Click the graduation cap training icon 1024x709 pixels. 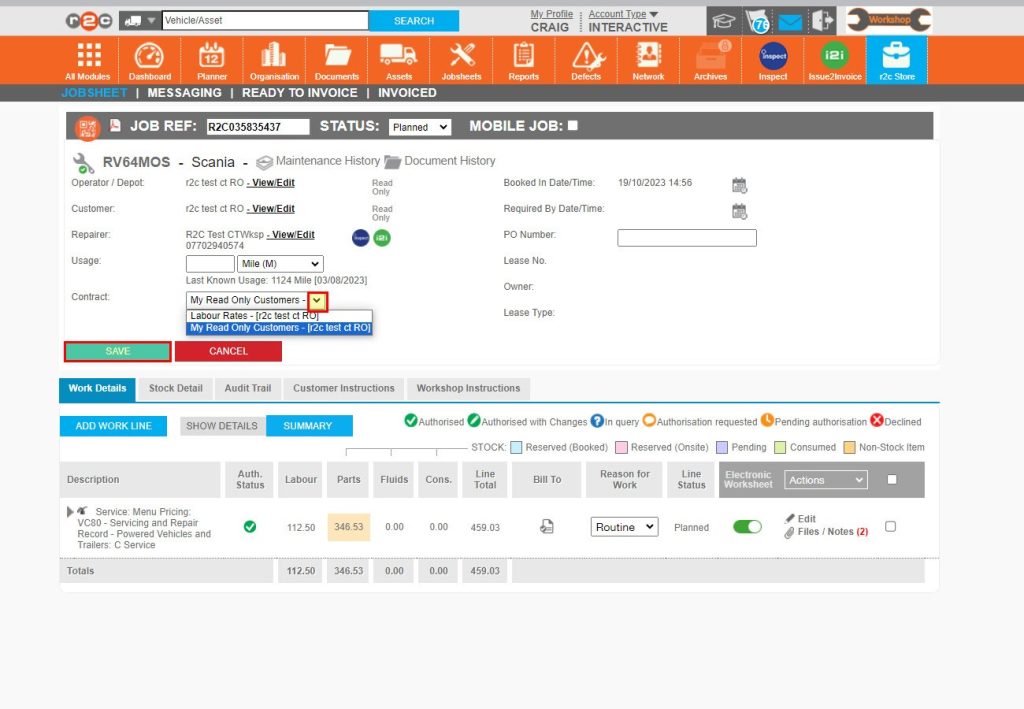pos(724,22)
